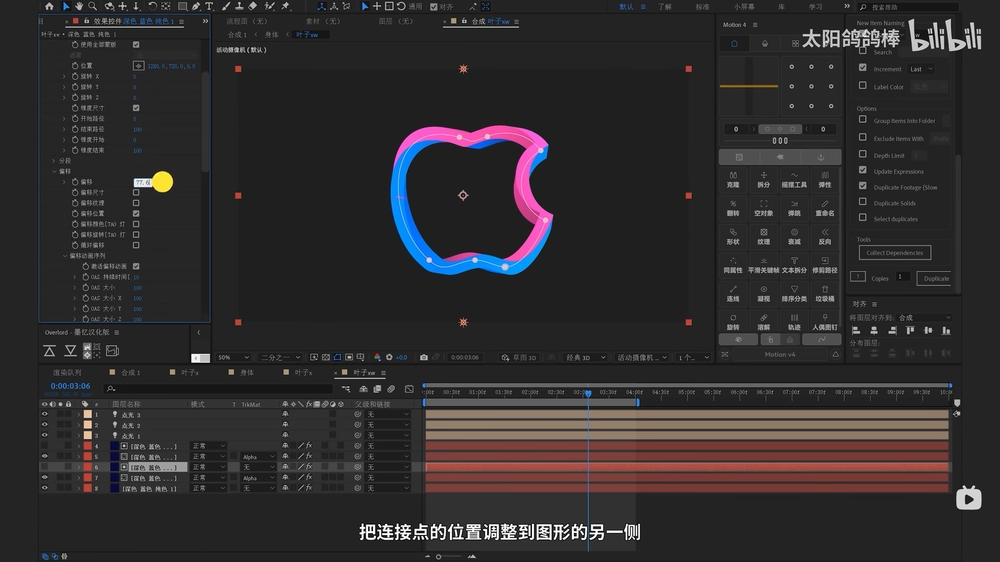Open the 默认 workspace tab

pyautogui.click(x=626, y=7)
